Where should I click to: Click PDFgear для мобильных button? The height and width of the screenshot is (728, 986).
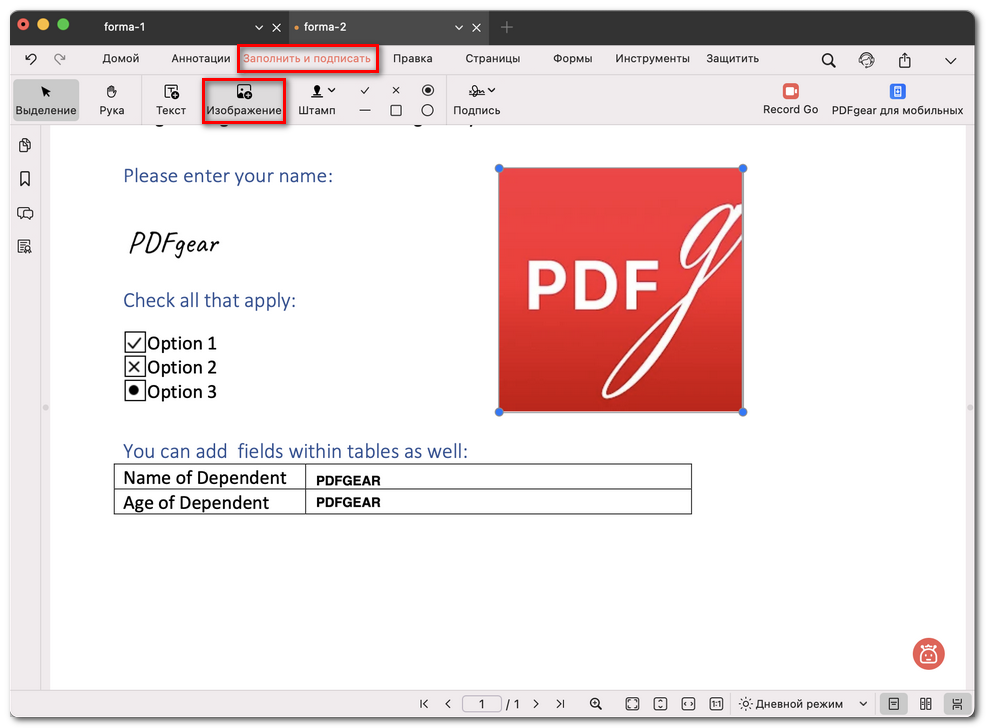(x=897, y=99)
